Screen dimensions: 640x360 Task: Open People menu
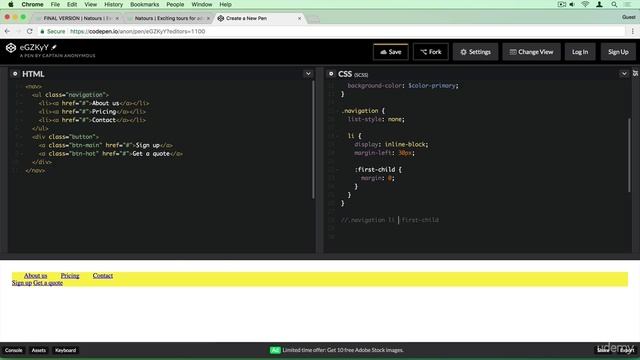point(175,4)
